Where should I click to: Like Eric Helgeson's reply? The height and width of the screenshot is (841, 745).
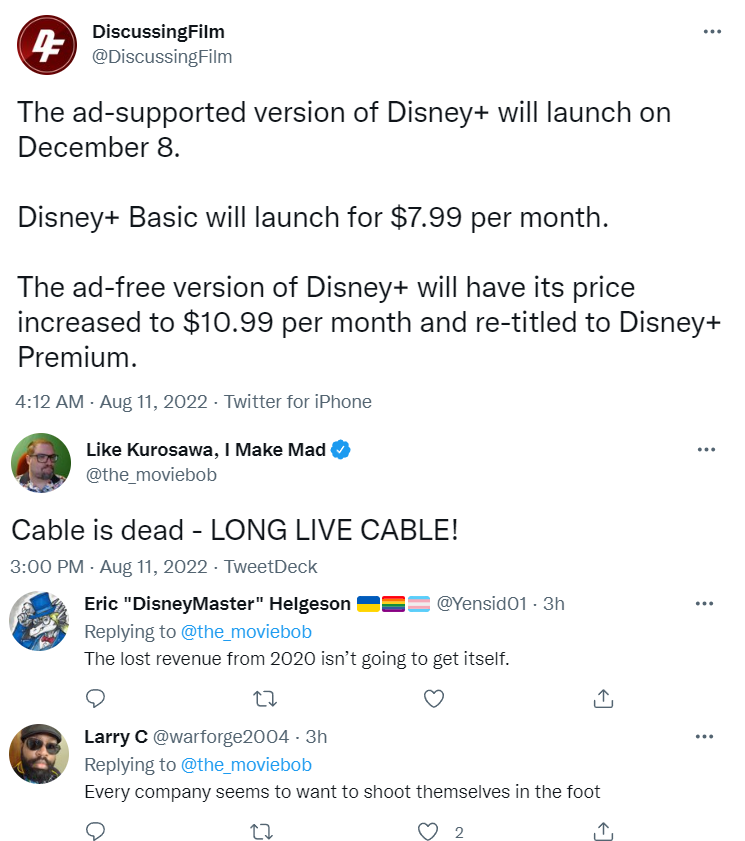tap(433, 698)
